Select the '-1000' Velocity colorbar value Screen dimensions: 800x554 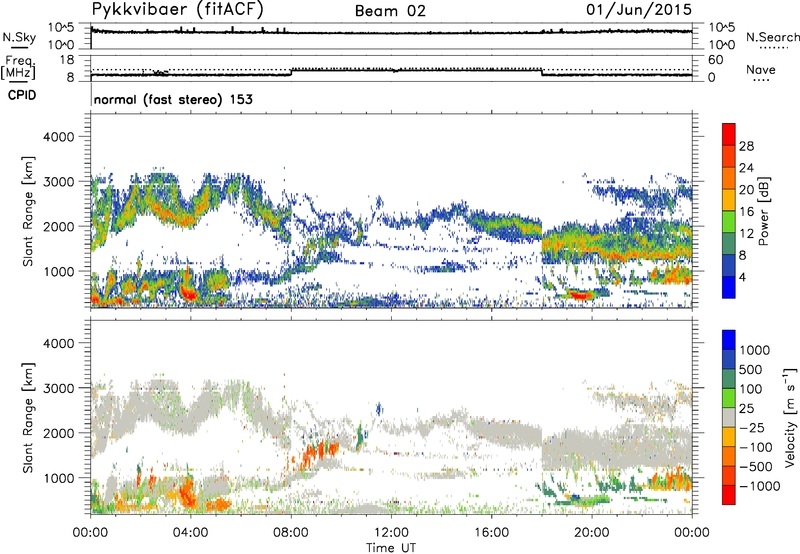point(759,486)
